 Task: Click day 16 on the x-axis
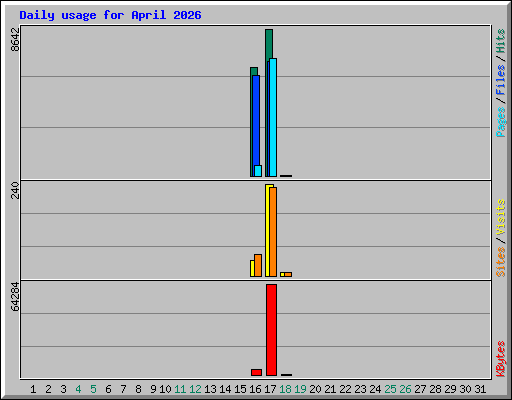click(255, 389)
